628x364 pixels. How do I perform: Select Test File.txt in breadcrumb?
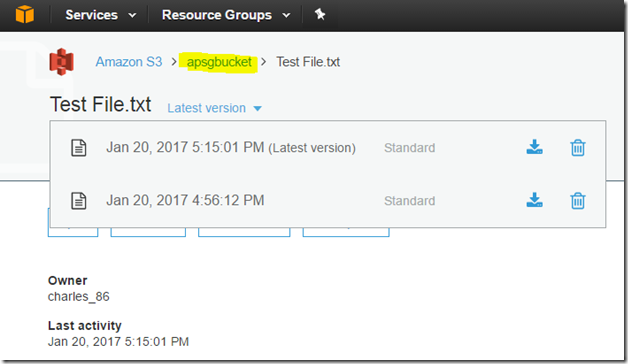point(308,62)
